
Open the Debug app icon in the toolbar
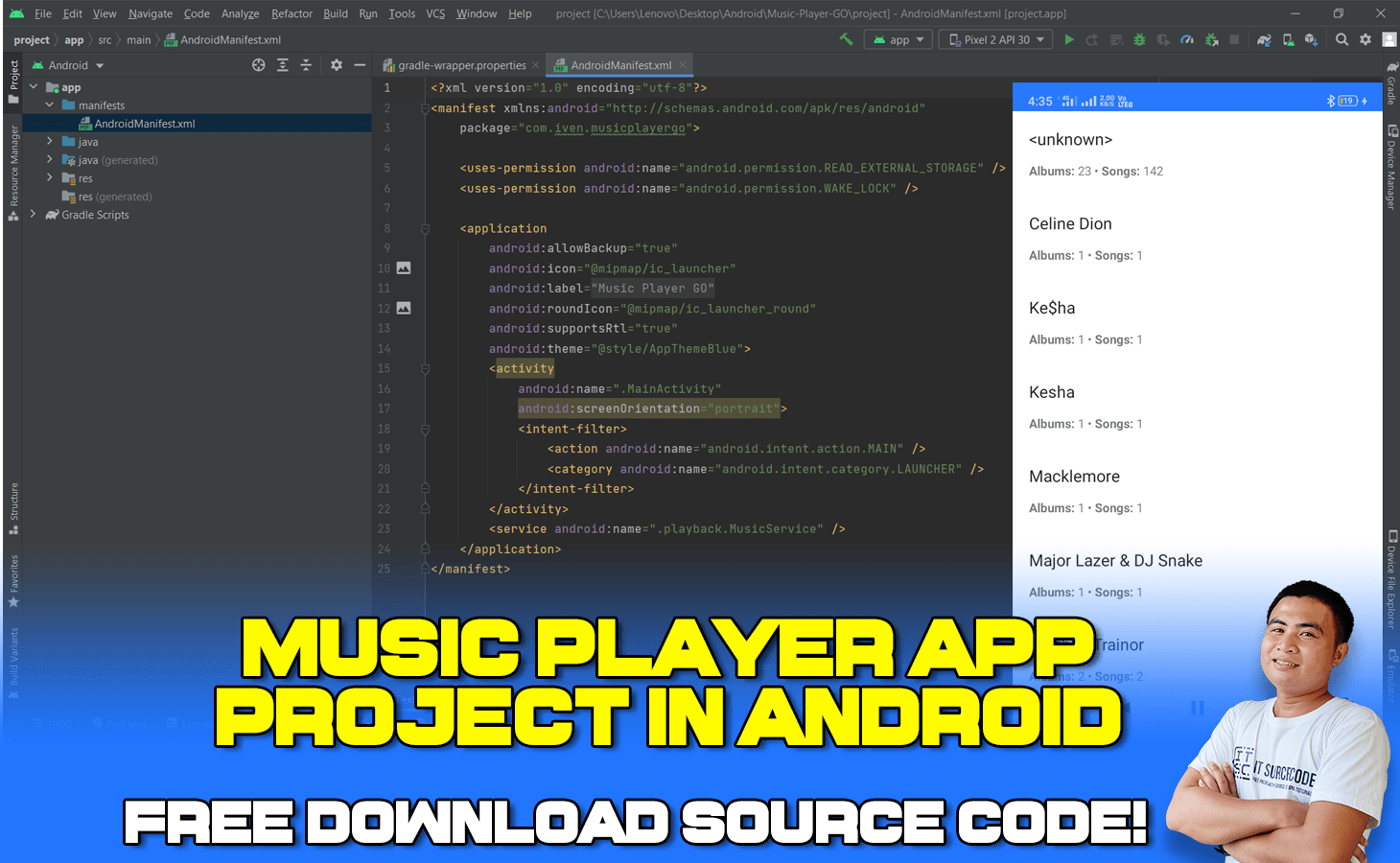[1140, 39]
